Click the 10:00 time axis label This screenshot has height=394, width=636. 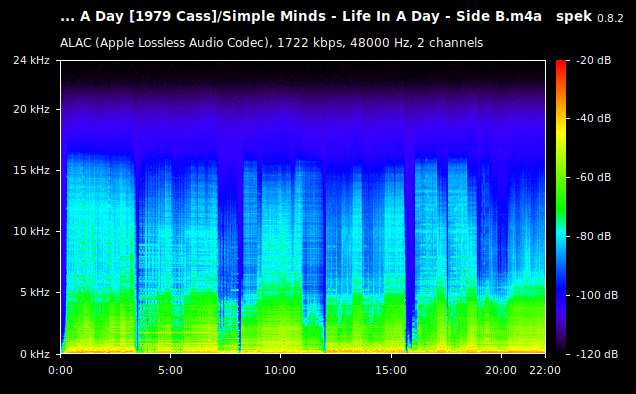coord(280,370)
